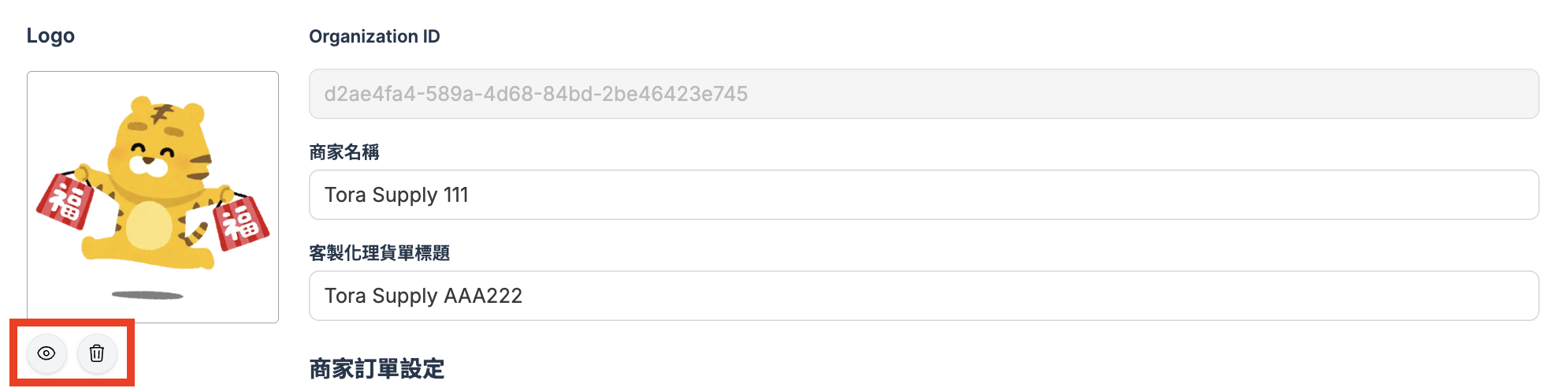Click the tiger logo thumbnail

click(153, 196)
